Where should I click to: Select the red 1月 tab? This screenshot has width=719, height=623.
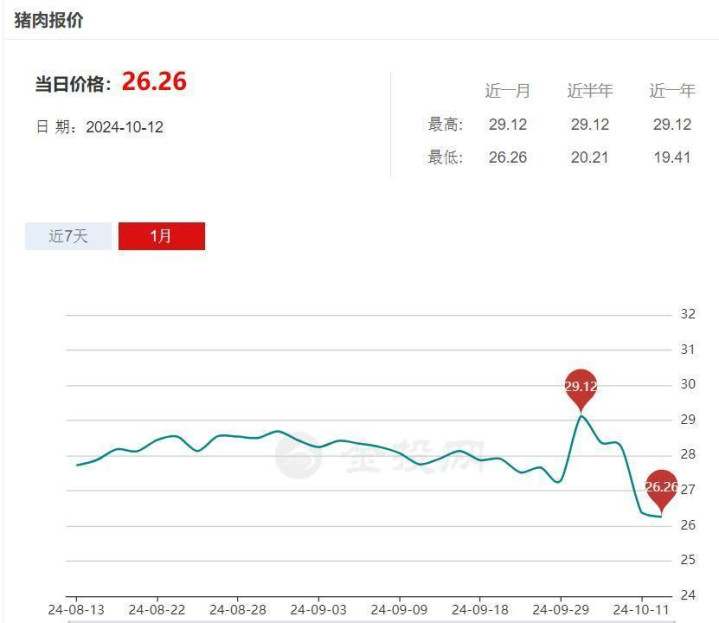coord(161,236)
